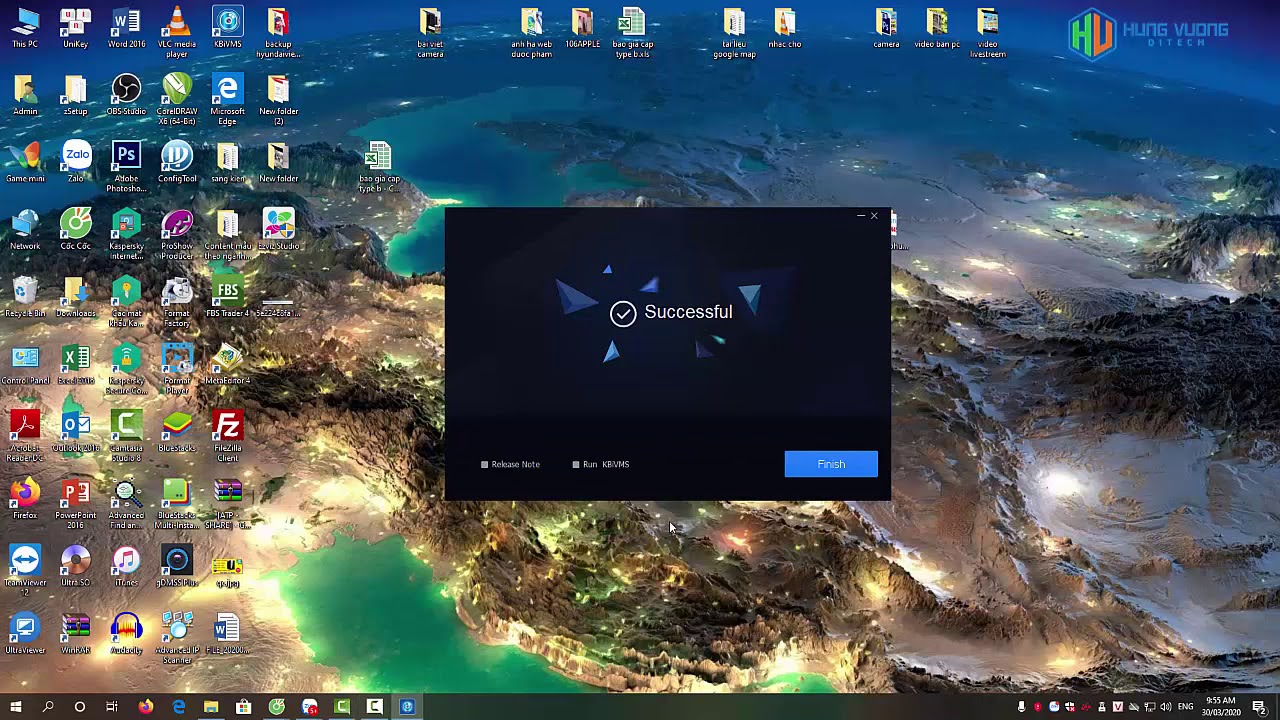The image size is (1280, 720).
Task: Open File Explorer from the taskbar
Action: pyautogui.click(x=211, y=707)
